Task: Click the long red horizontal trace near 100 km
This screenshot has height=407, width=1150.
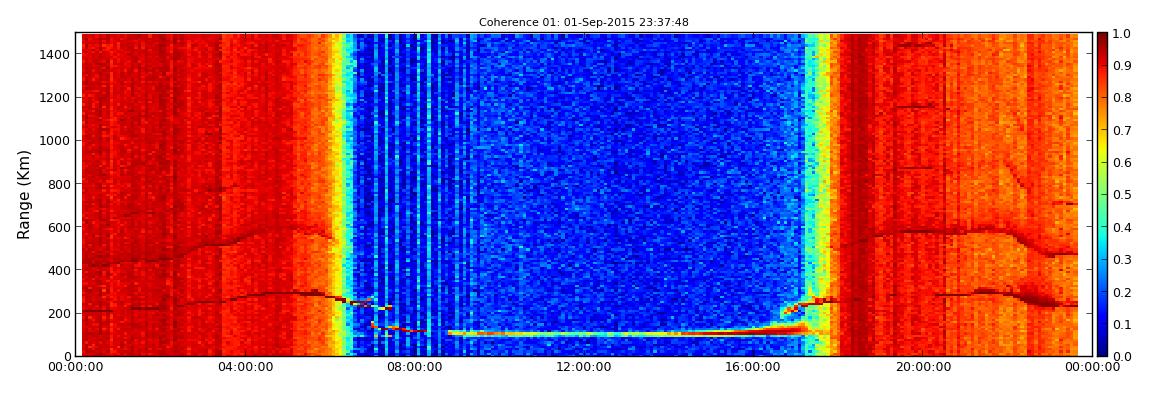Action: tap(631, 333)
